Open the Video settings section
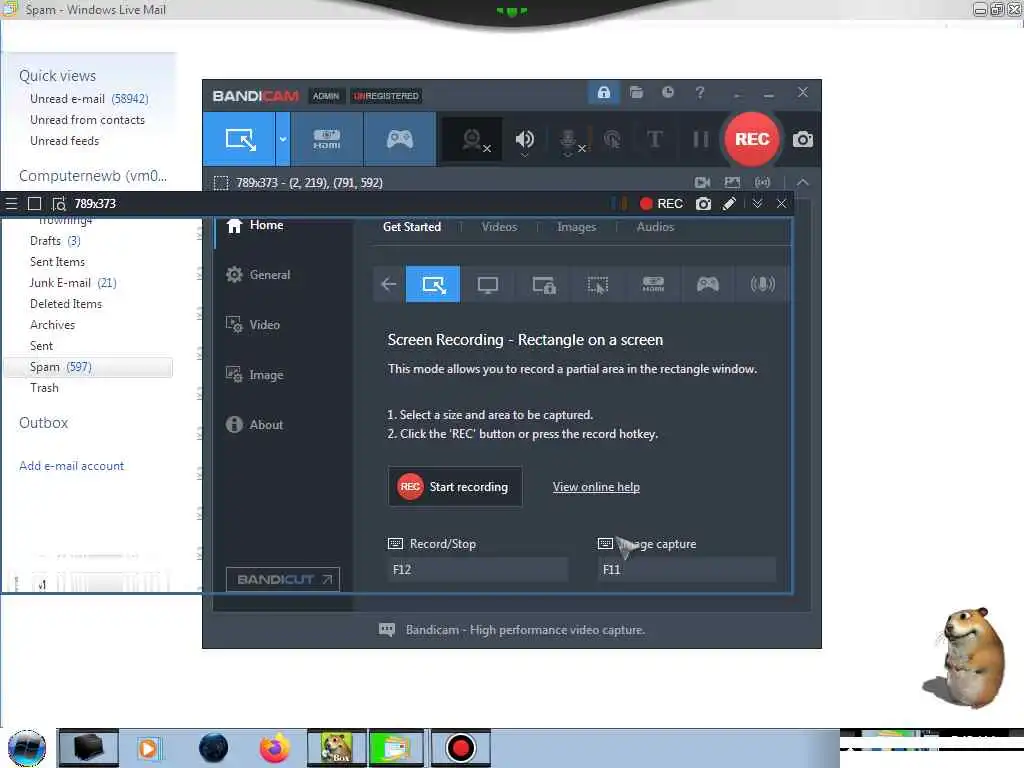The width and height of the screenshot is (1024, 768). 253,325
